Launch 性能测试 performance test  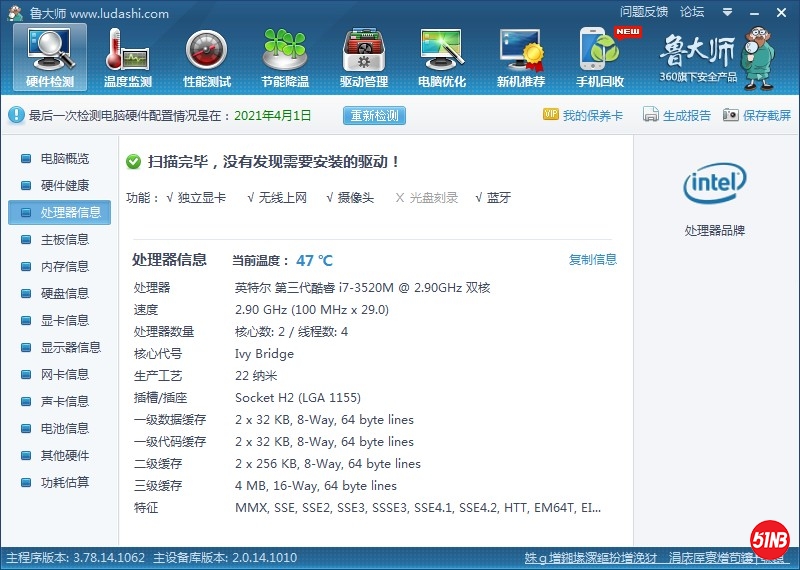tap(206, 56)
